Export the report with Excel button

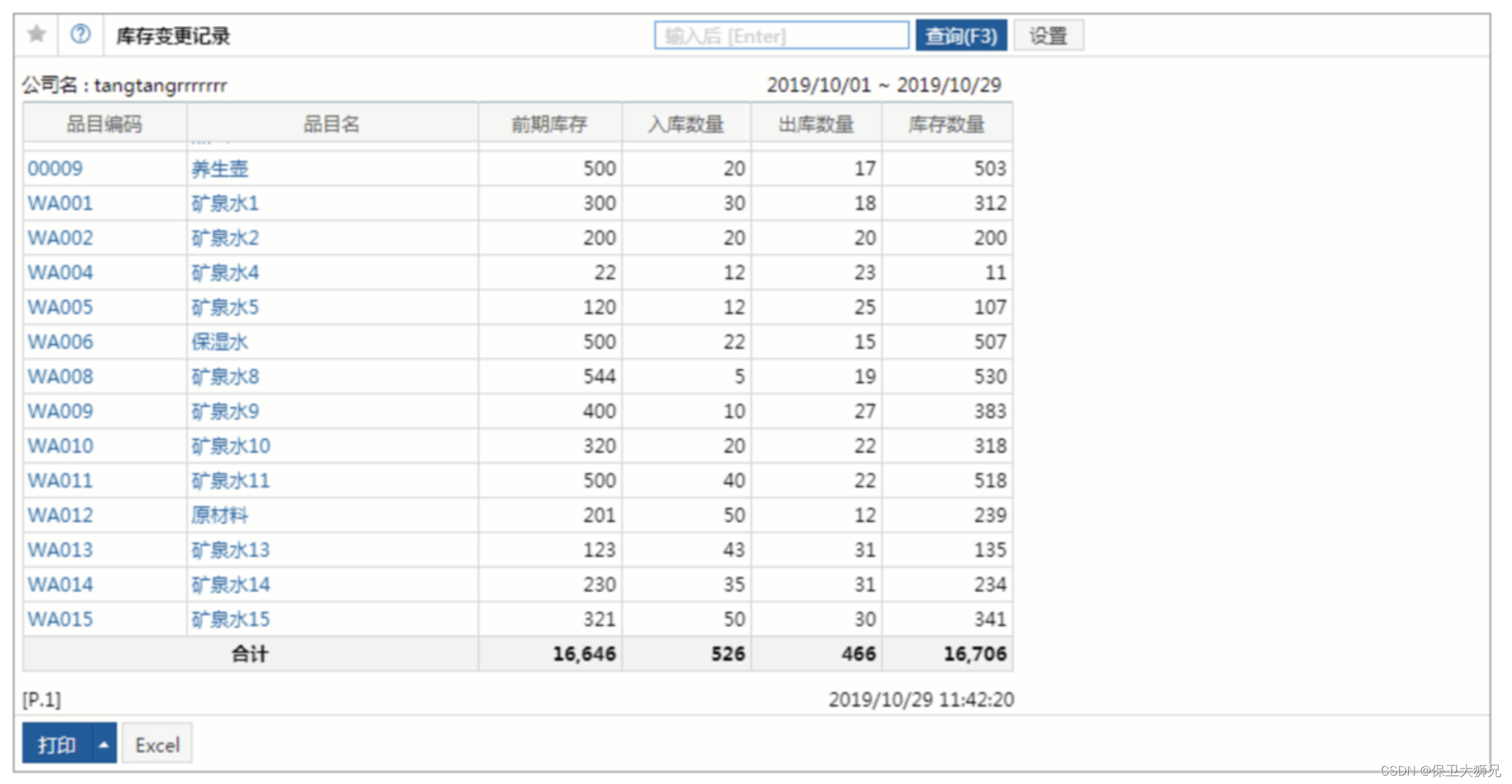(x=157, y=744)
